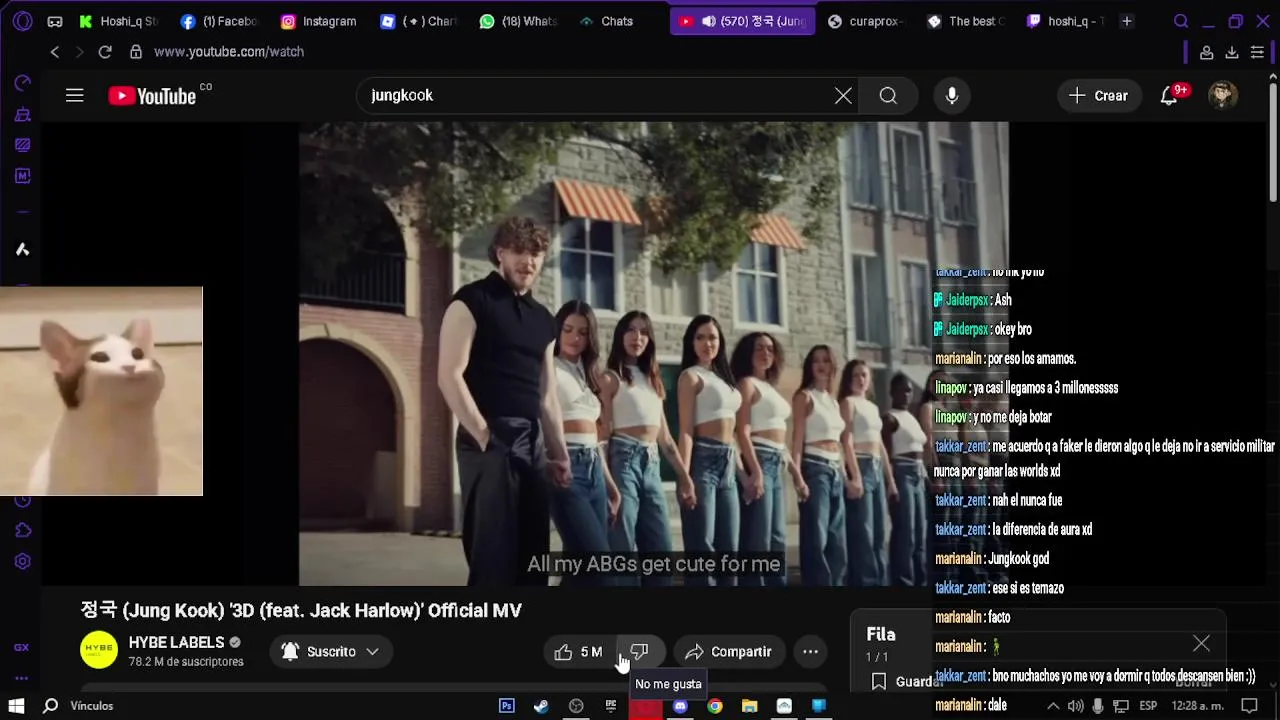1280x720 pixels.
Task: Open the account avatar menu
Action: coord(1223,95)
